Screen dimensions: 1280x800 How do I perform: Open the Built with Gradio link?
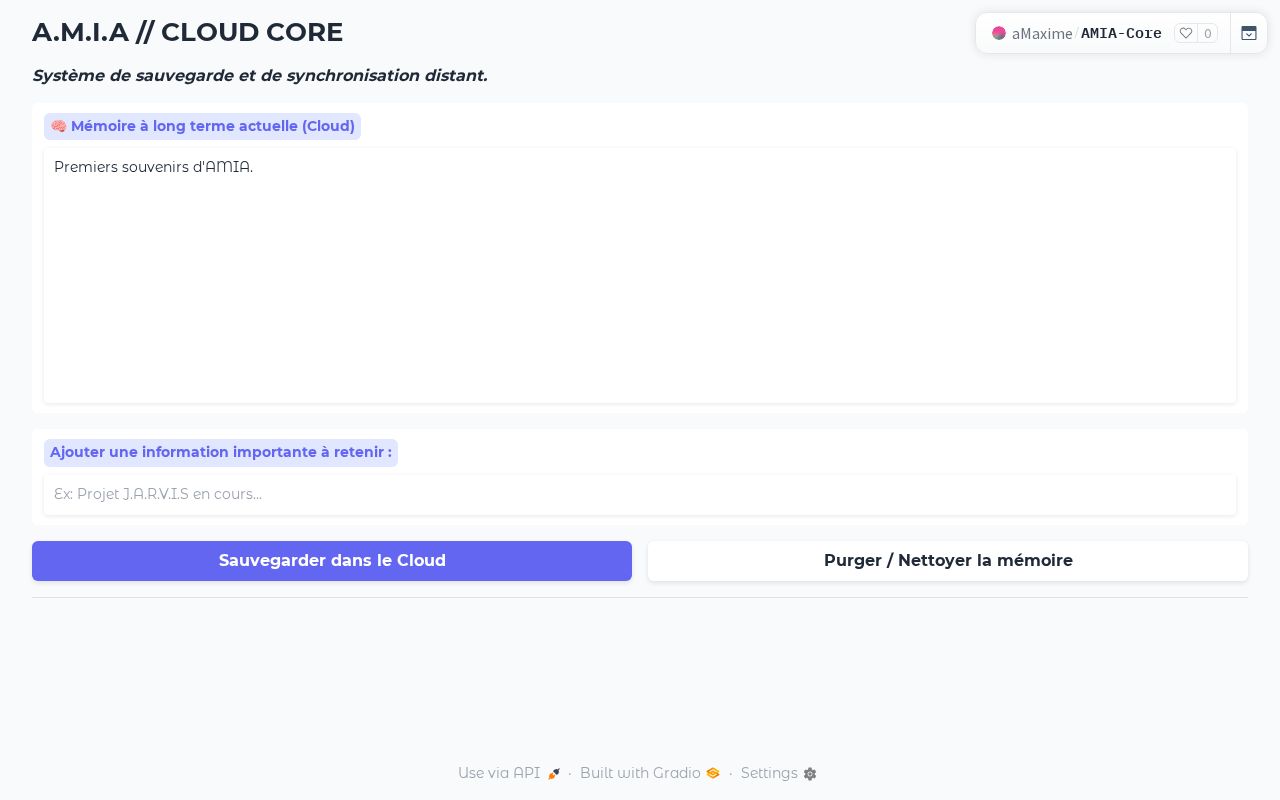point(650,773)
